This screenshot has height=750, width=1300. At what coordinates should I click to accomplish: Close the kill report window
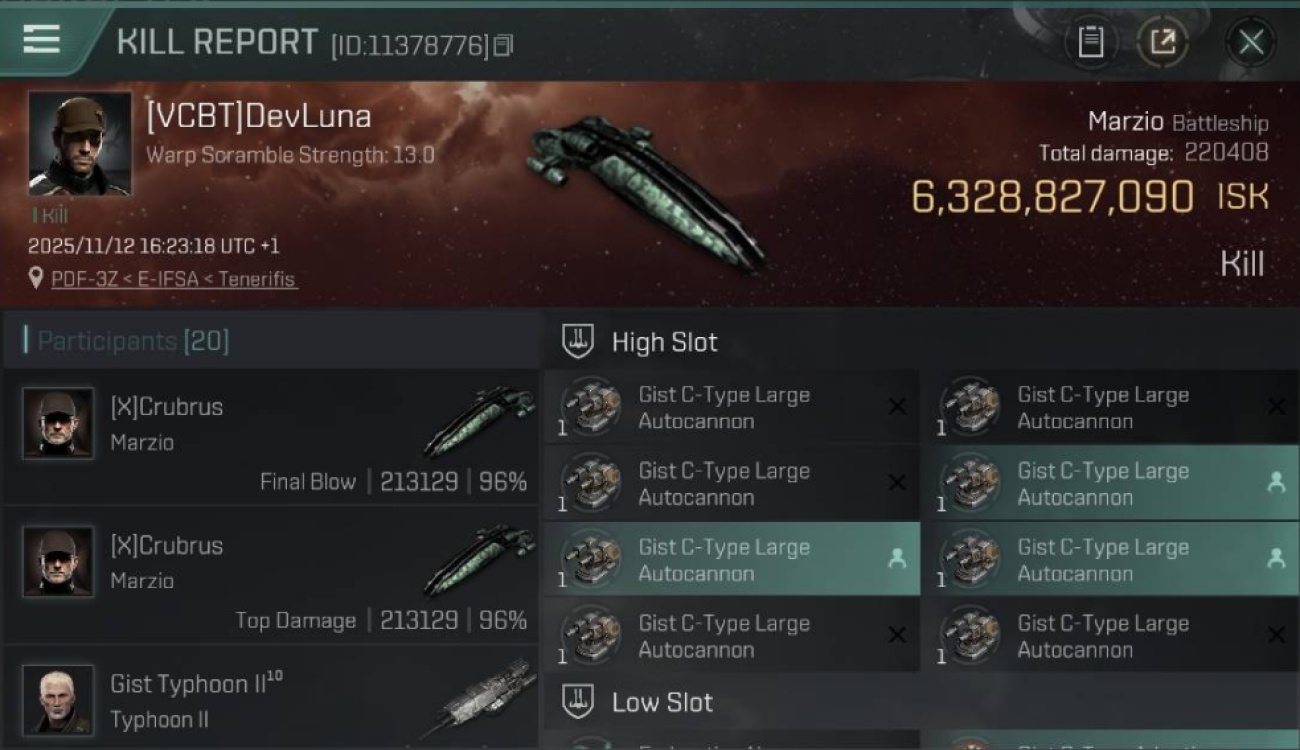[1251, 42]
